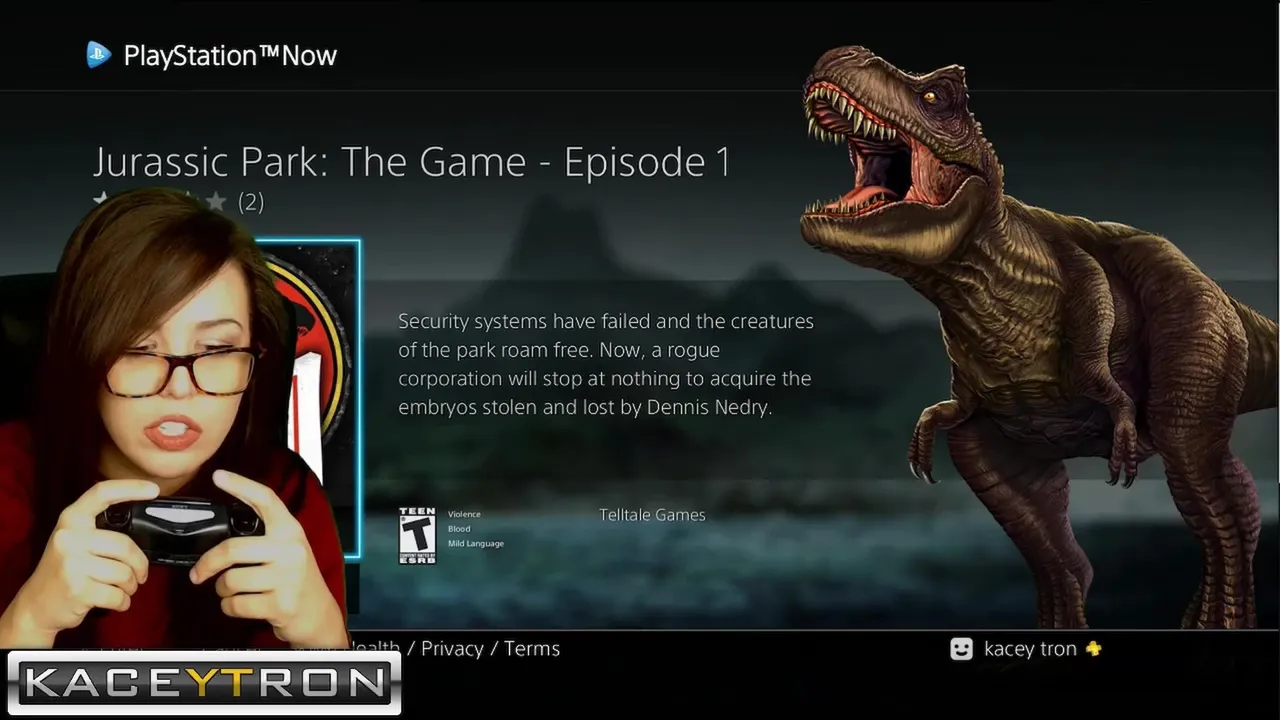Screen dimensions: 1280x720
Task: Click the PlayStation Now logo icon
Action: pos(98,55)
